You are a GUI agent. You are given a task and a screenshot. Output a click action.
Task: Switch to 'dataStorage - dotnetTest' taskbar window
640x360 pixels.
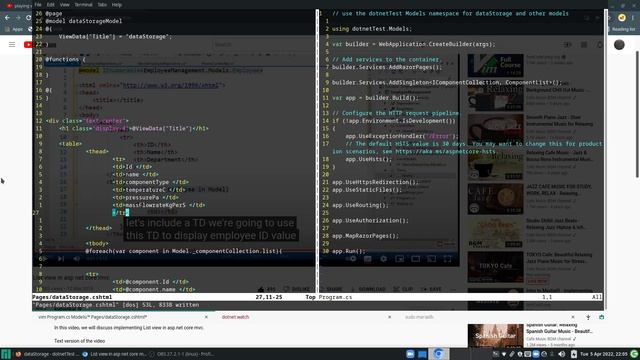coord(46,354)
